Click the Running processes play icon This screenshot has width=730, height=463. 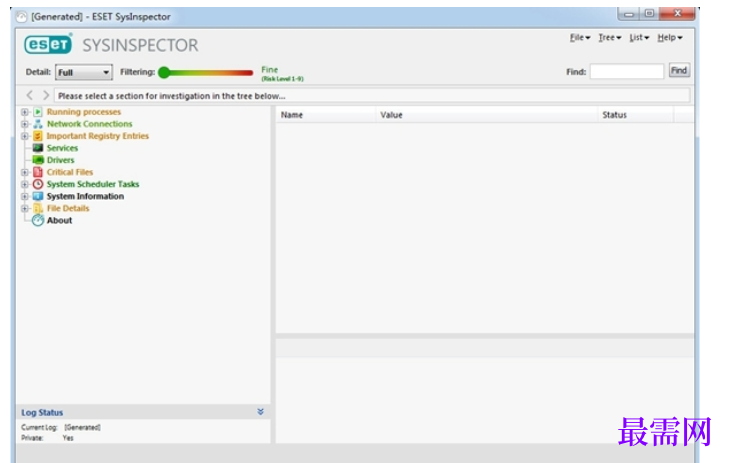point(38,112)
